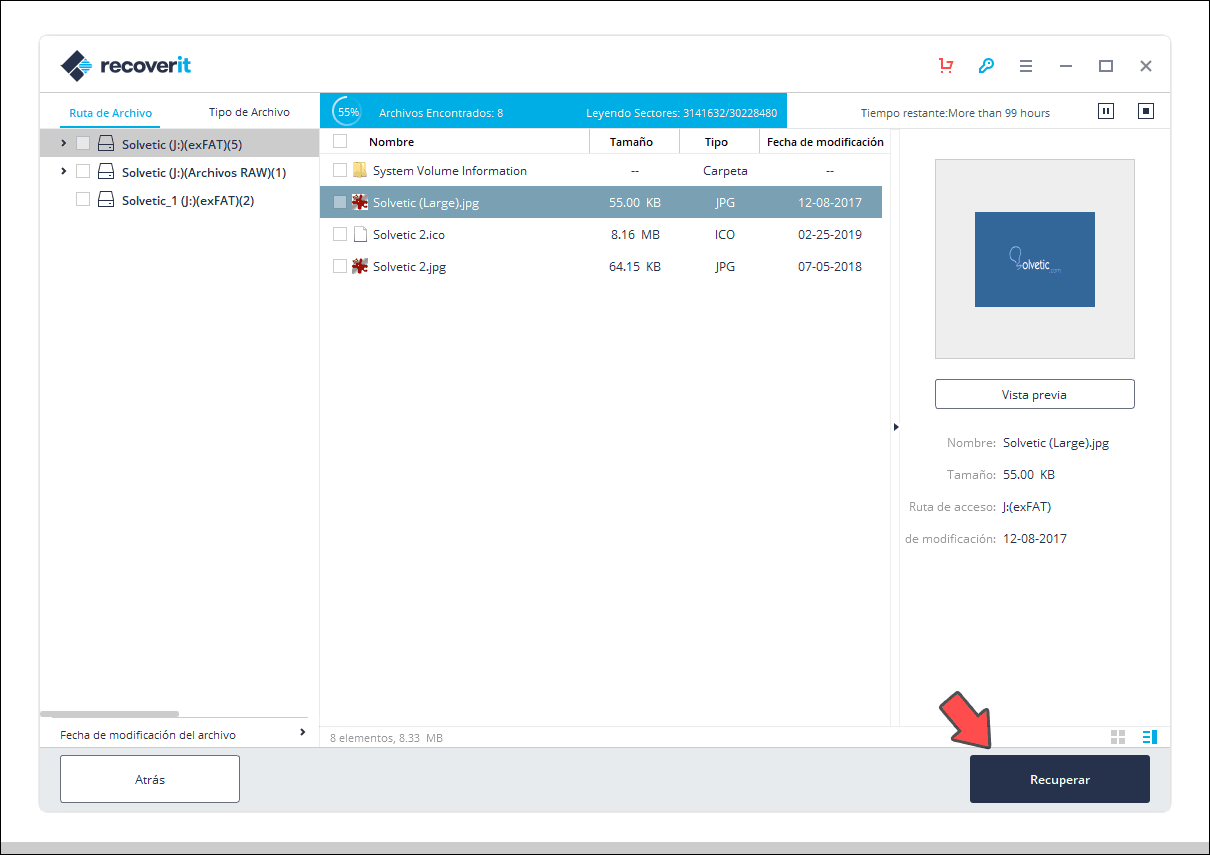Click the key registration icon
This screenshot has height=855, width=1210.
pyautogui.click(x=986, y=66)
